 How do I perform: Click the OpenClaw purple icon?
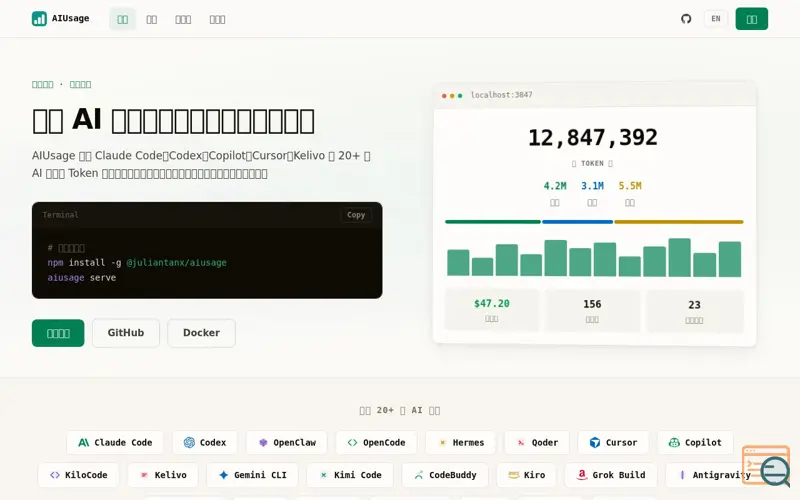click(x=263, y=442)
